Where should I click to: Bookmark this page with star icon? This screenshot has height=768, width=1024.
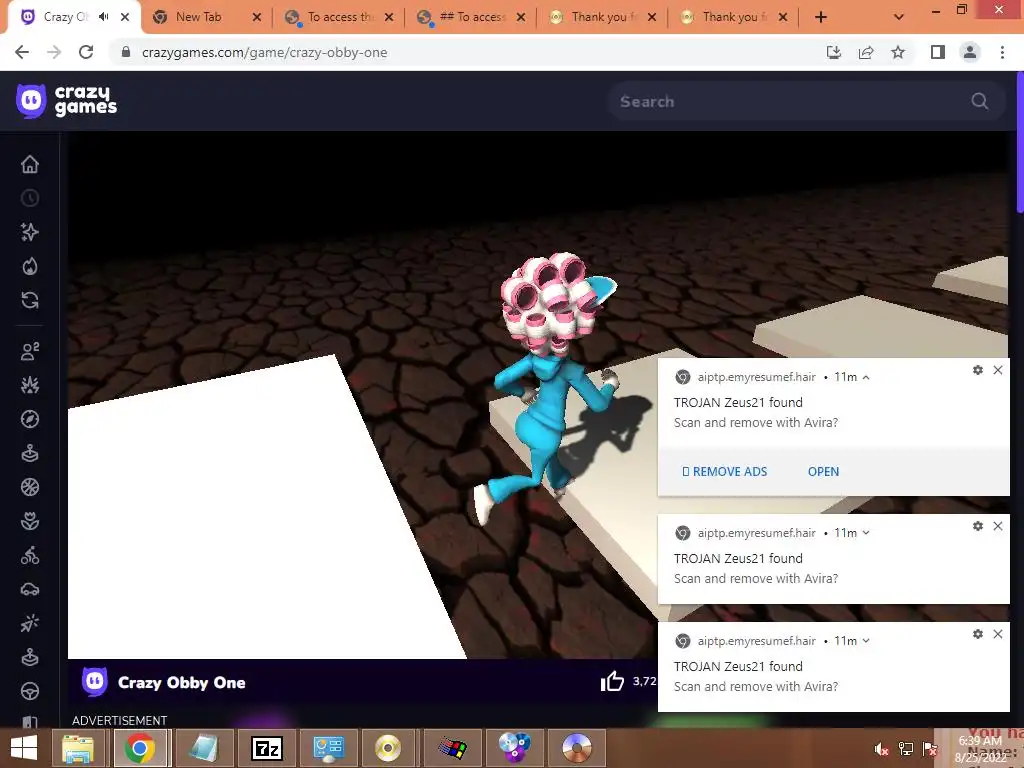(x=898, y=52)
